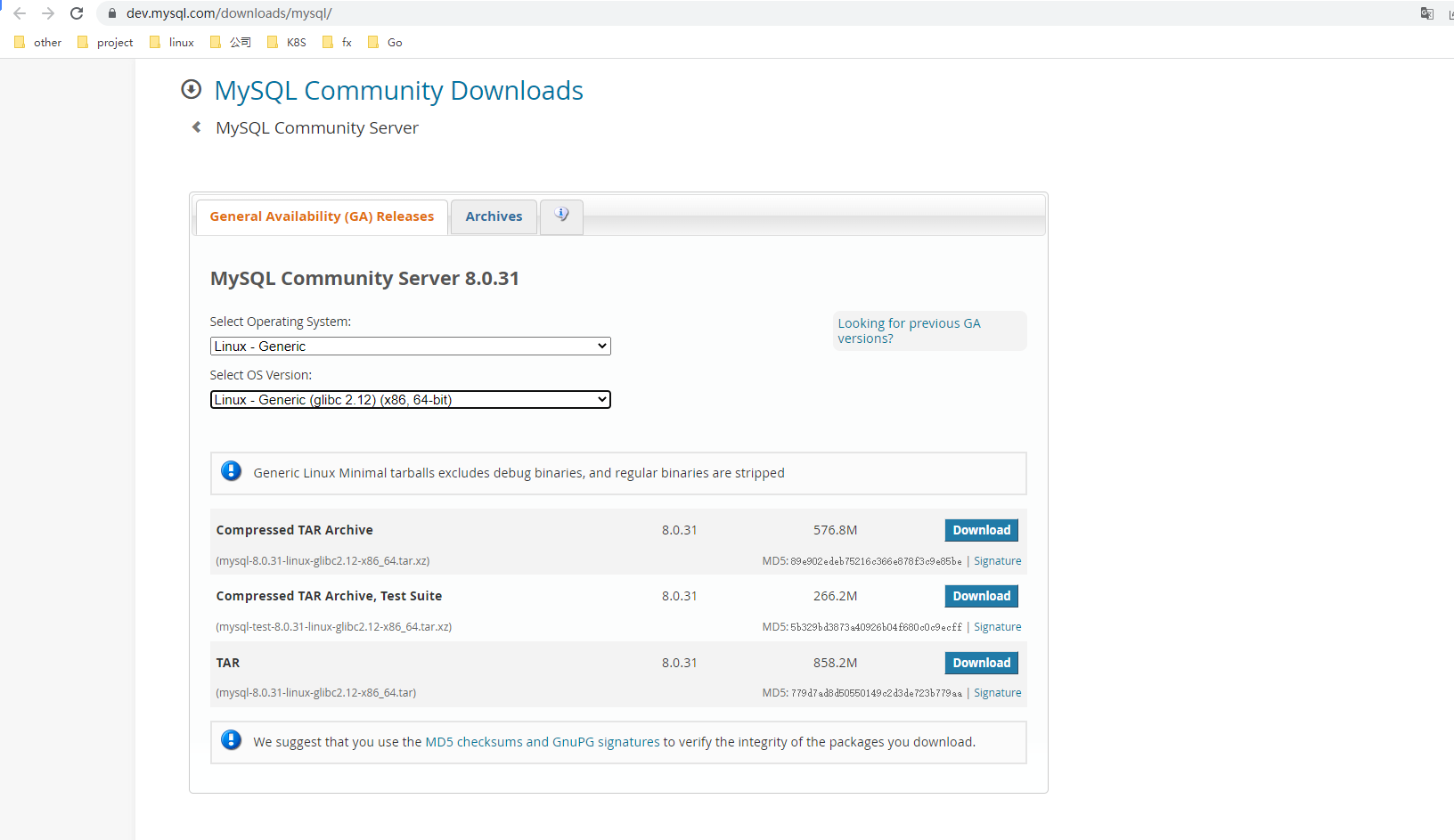Click the 'Compressed TAR Archive, Test Suite' label

coord(329,596)
